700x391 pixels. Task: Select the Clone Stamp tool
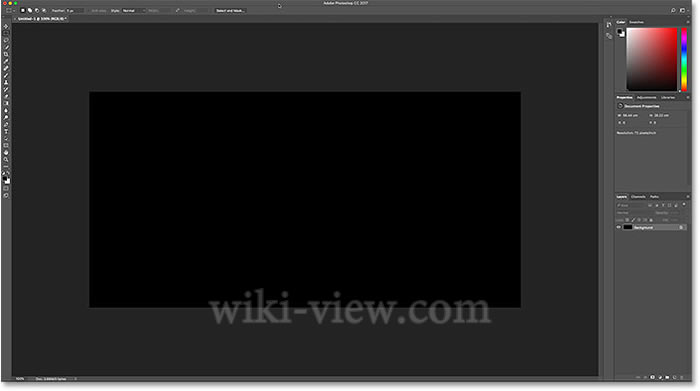click(6, 82)
